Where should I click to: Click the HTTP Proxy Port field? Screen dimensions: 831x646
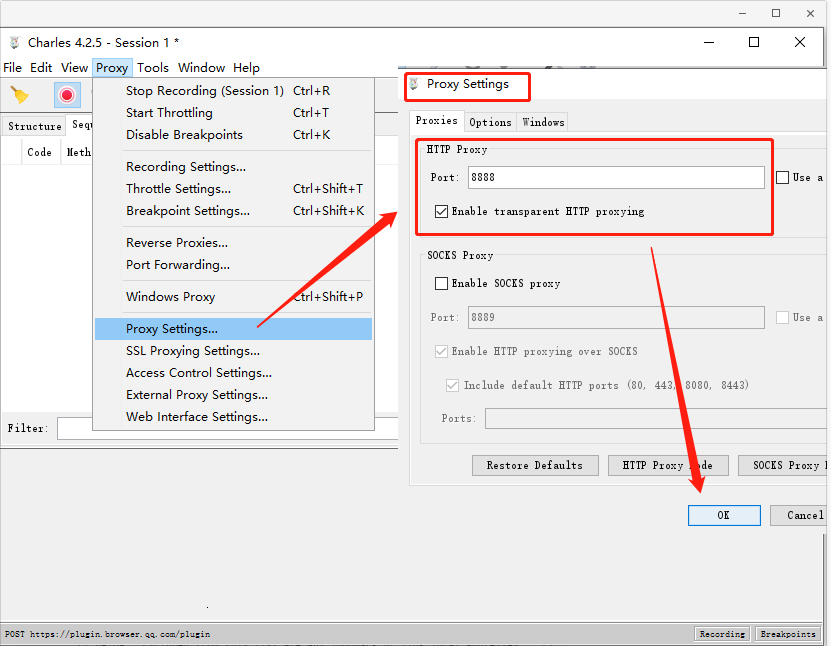[x=616, y=178]
